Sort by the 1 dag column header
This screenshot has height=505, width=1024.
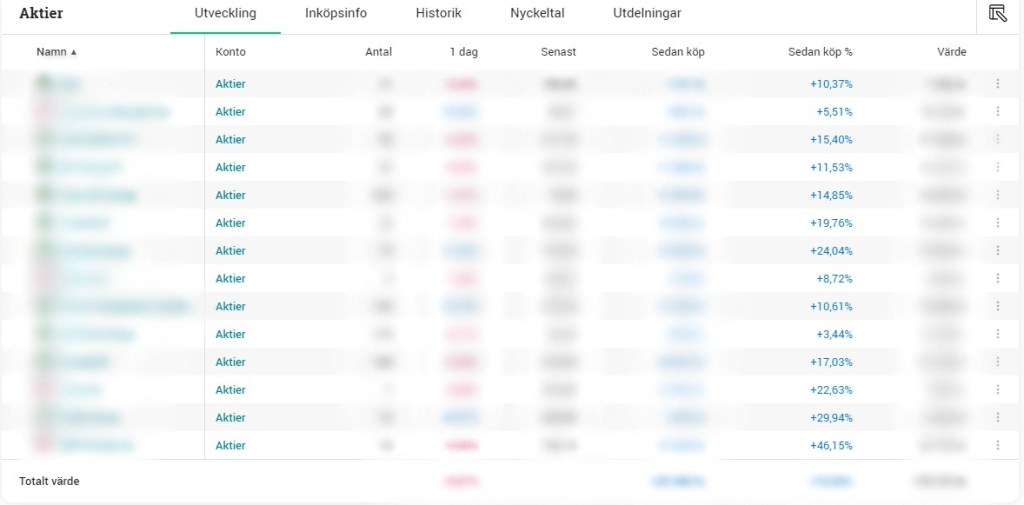click(x=464, y=52)
